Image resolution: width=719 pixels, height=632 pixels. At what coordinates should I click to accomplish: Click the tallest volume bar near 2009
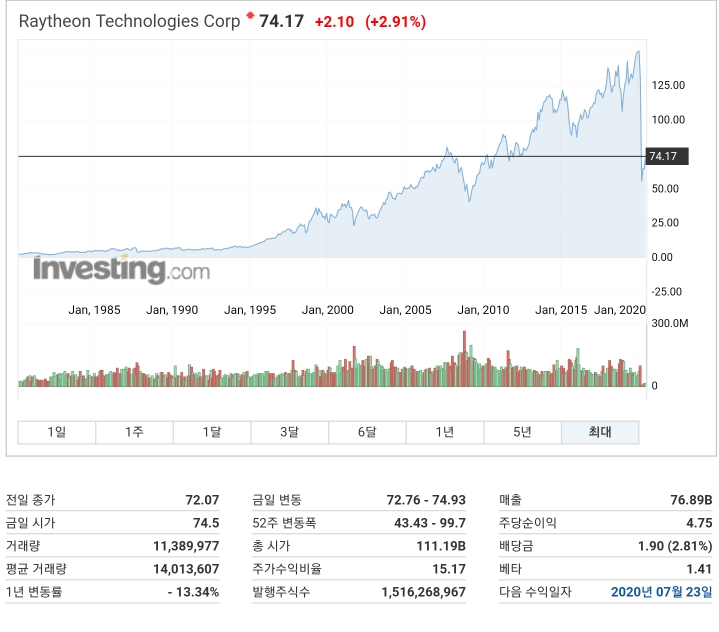pyautogui.click(x=465, y=358)
